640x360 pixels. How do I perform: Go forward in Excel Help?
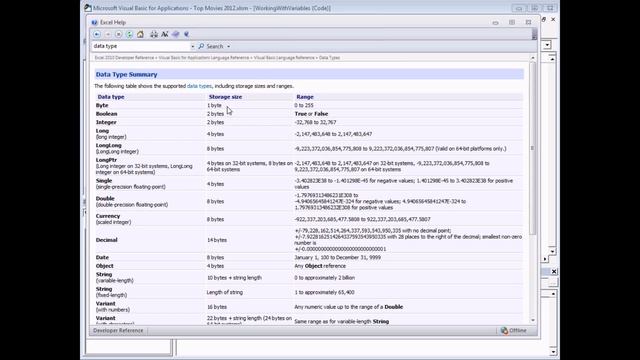point(108,34)
